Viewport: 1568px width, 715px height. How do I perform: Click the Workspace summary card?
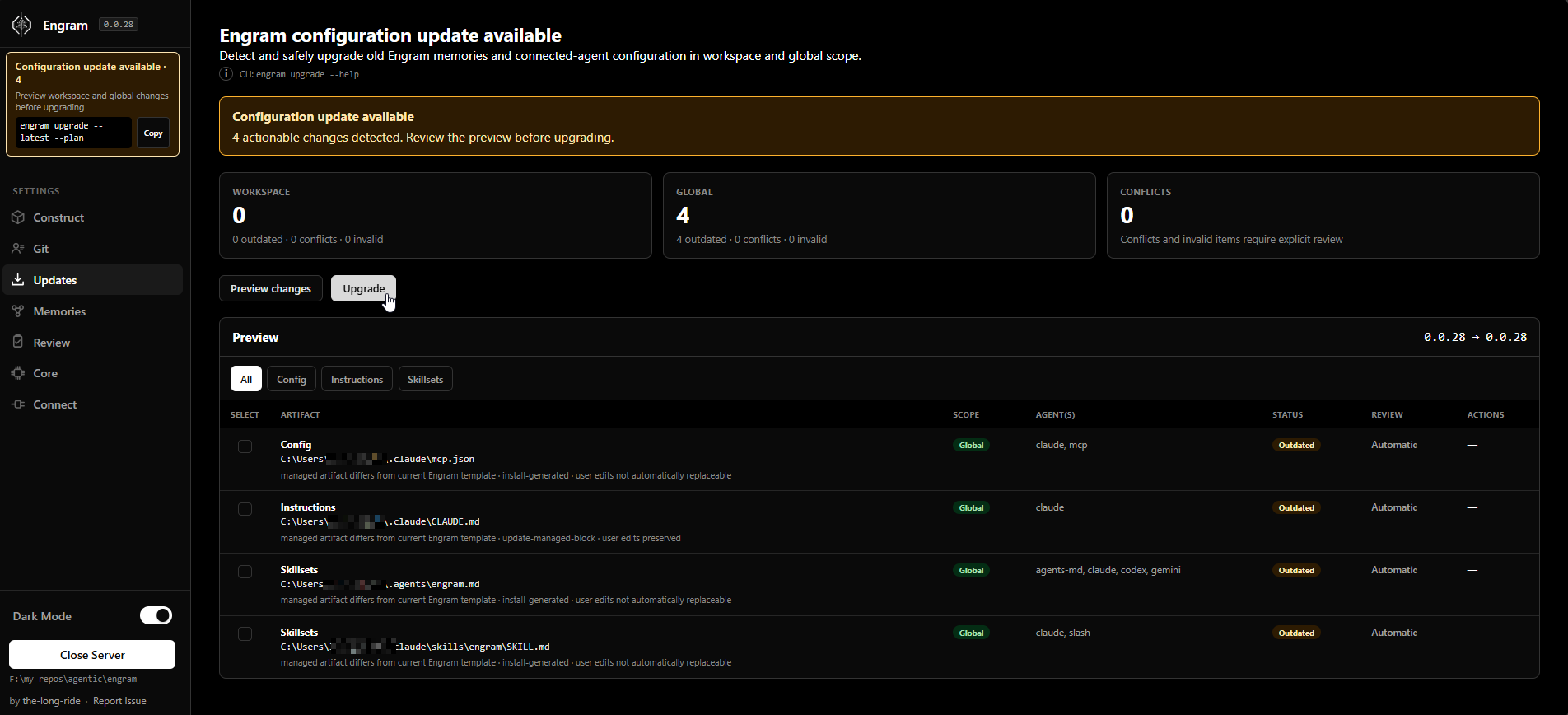coord(436,215)
